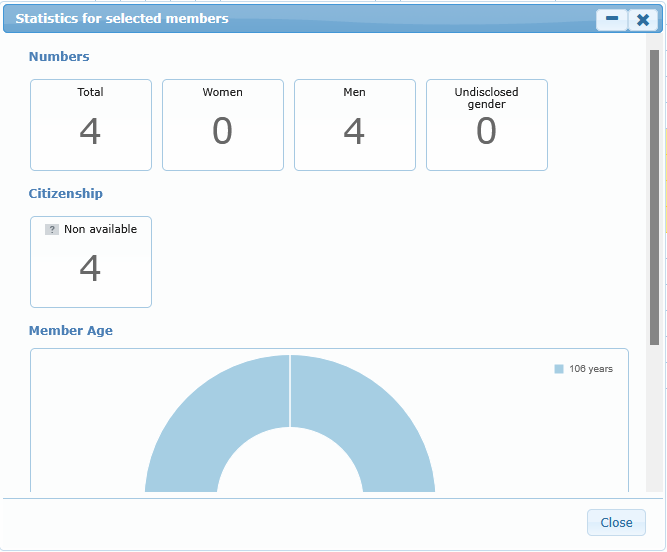Click the Member Age section heading
The height and width of the screenshot is (552, 667).
coord(71,331)
